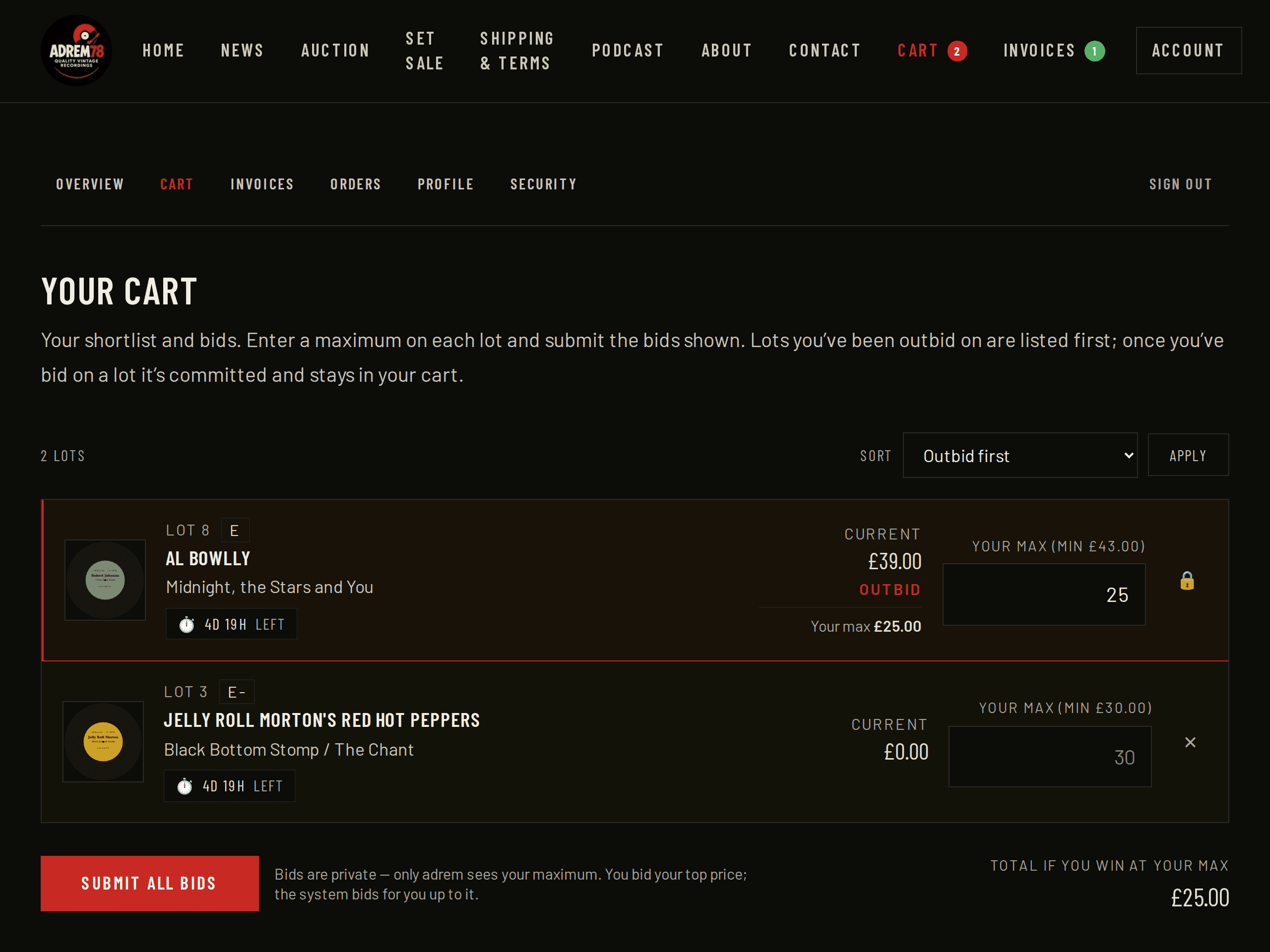Click the green invoices count badge
Viewport: 1270px width, 952px height.
tap(1094, 51)
